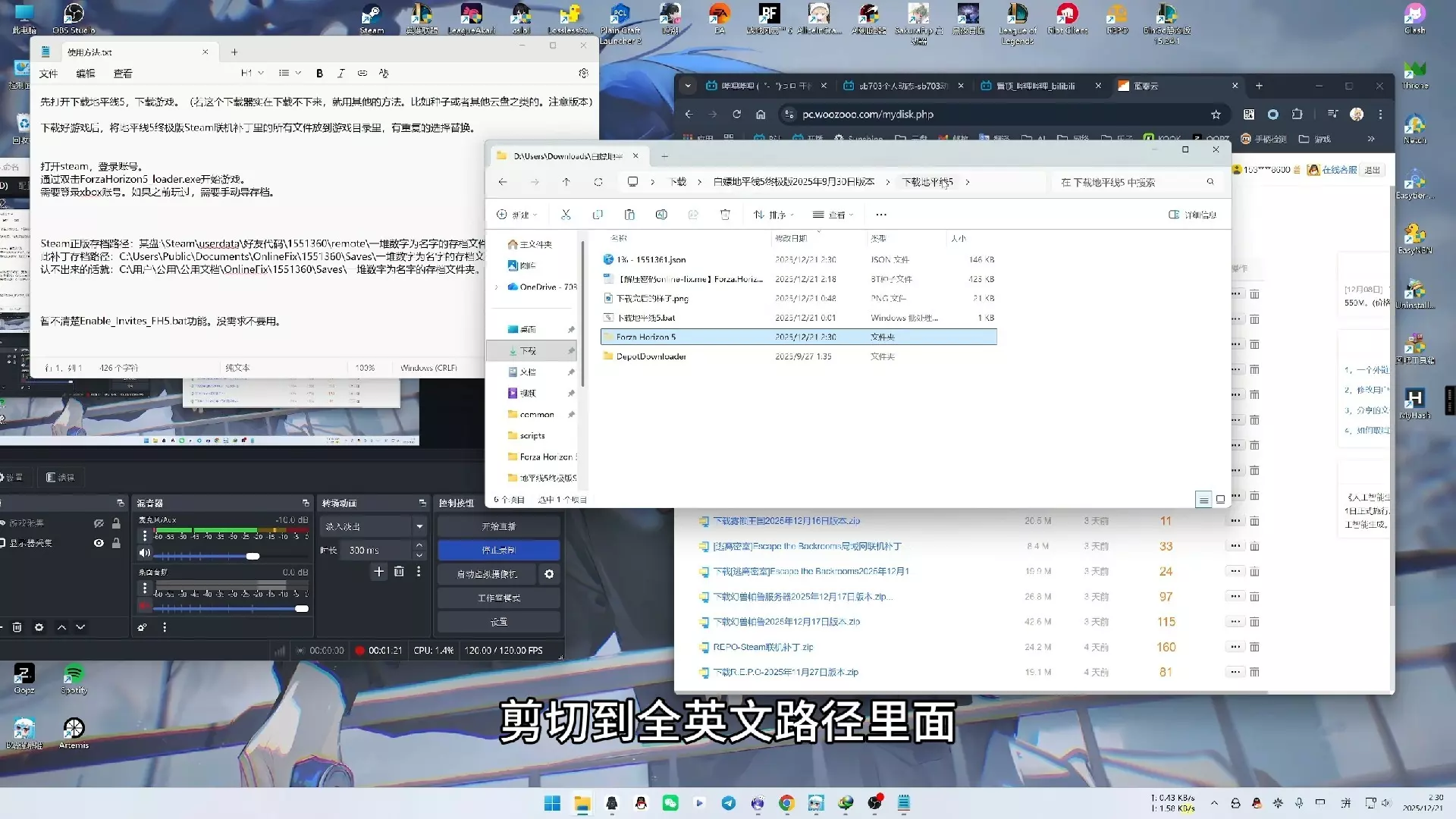Adjust the Mic/Aux volume slider
Image resolution: width=1456 pixels, height=819 pixels.
[253, 556]
